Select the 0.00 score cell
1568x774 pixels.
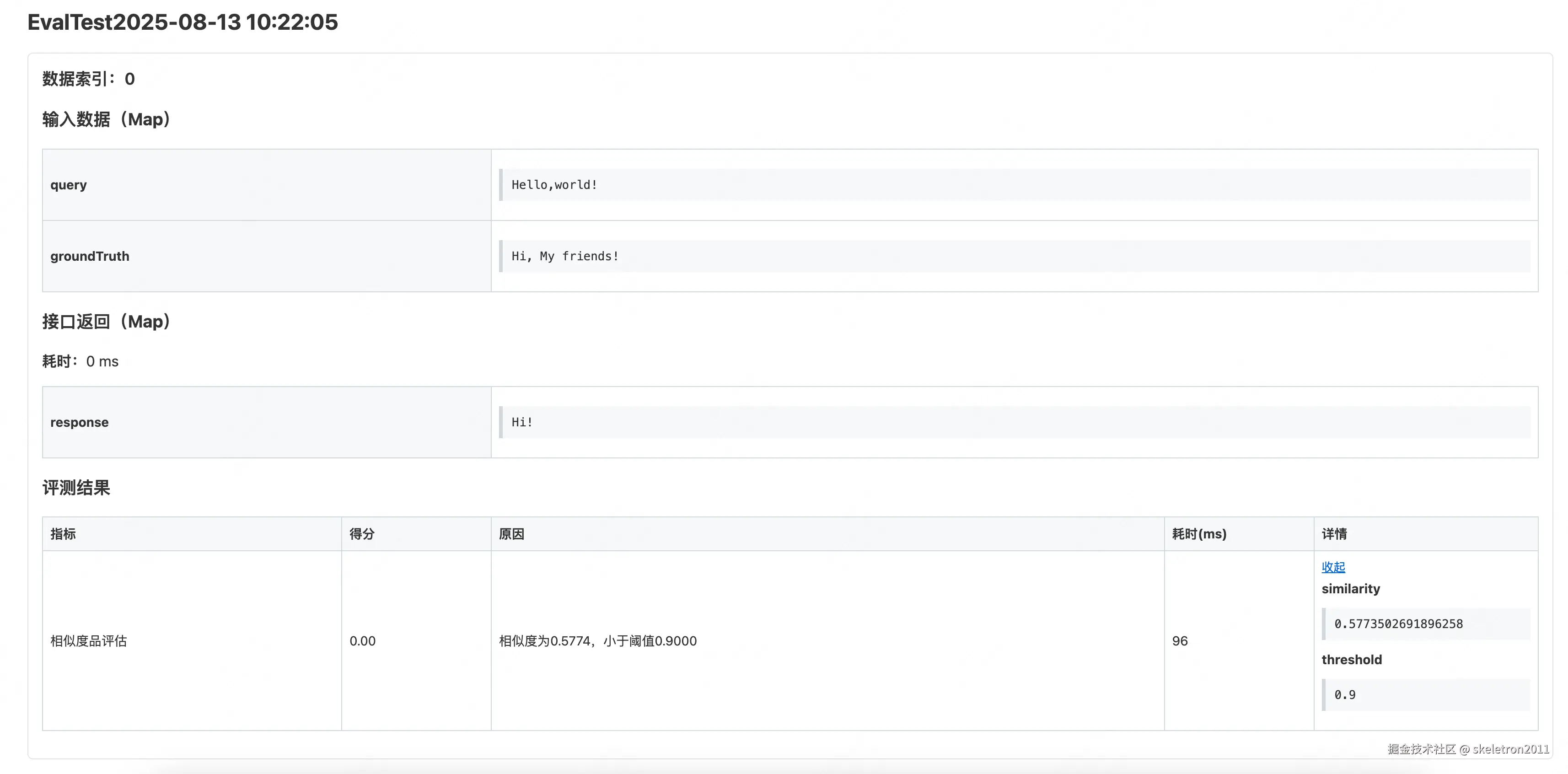[416, 640]
